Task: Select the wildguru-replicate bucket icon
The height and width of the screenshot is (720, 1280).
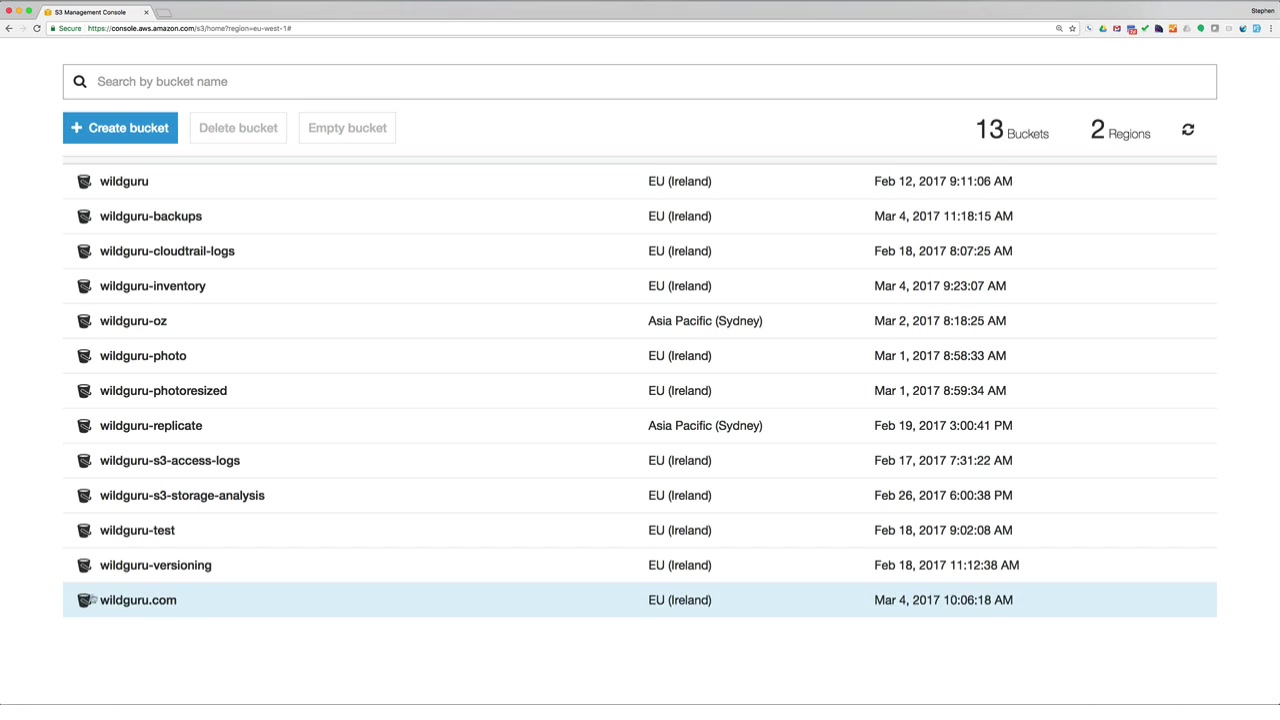Action: click(x=84, y=426)
